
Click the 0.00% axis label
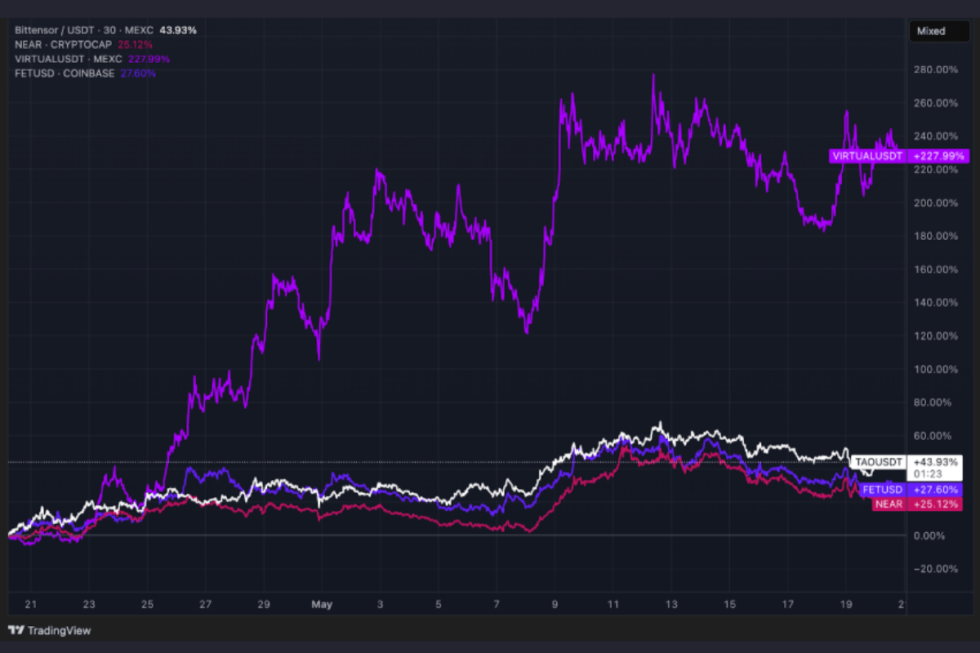pos(929,536)
